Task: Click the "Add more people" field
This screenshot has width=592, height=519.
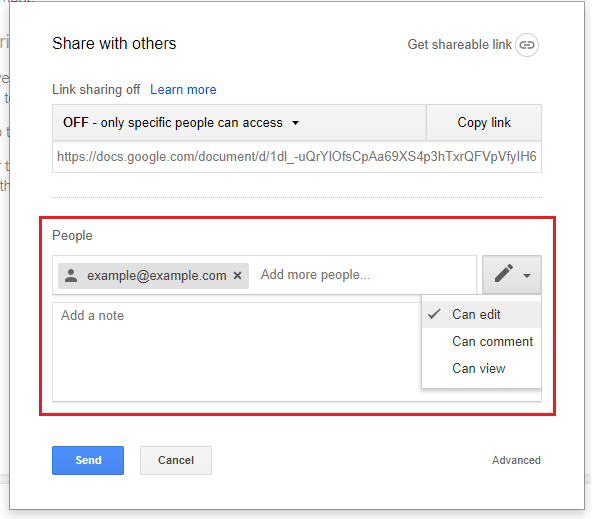Action: click(x=364, y=275)
